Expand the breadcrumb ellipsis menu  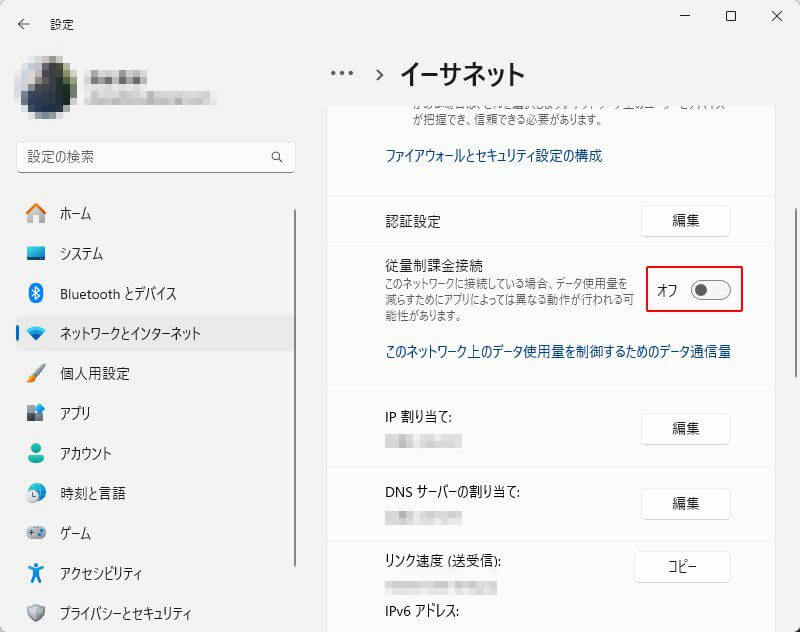click(x=342, y=73)
